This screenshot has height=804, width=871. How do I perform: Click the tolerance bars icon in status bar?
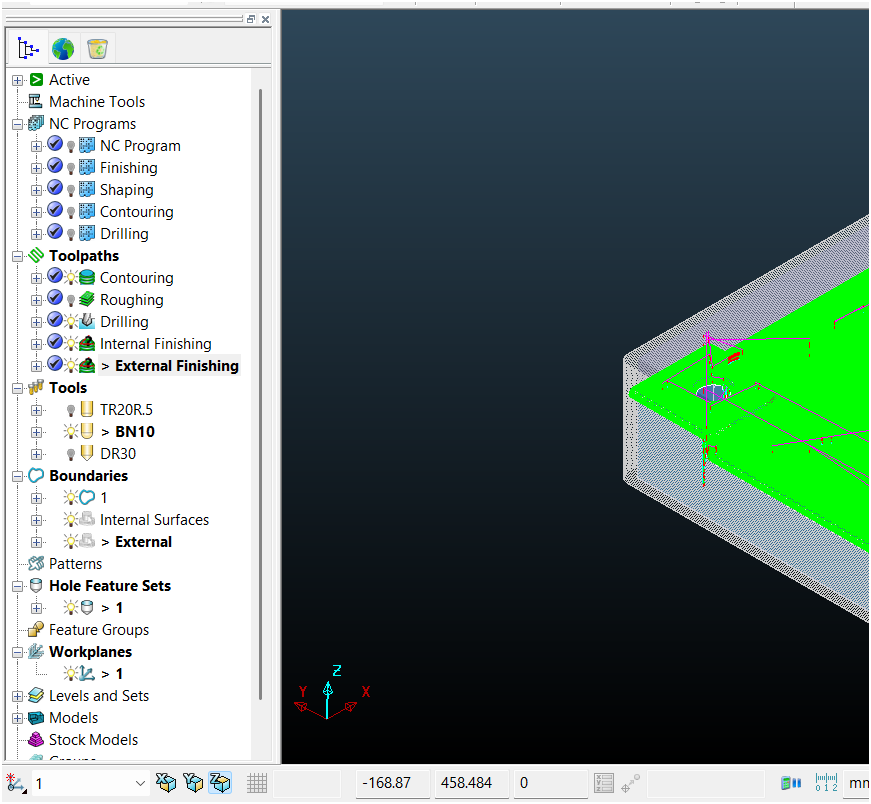[x=791, y=783]
